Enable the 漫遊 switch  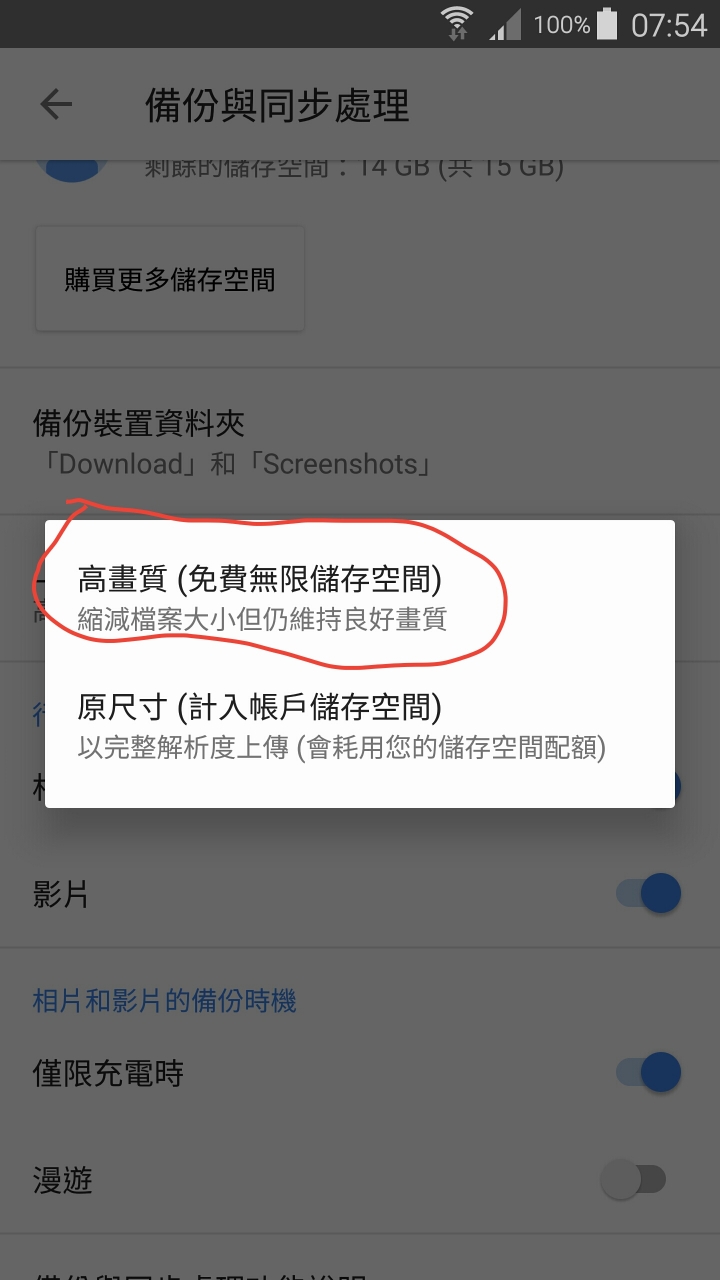coord(634,1179)
